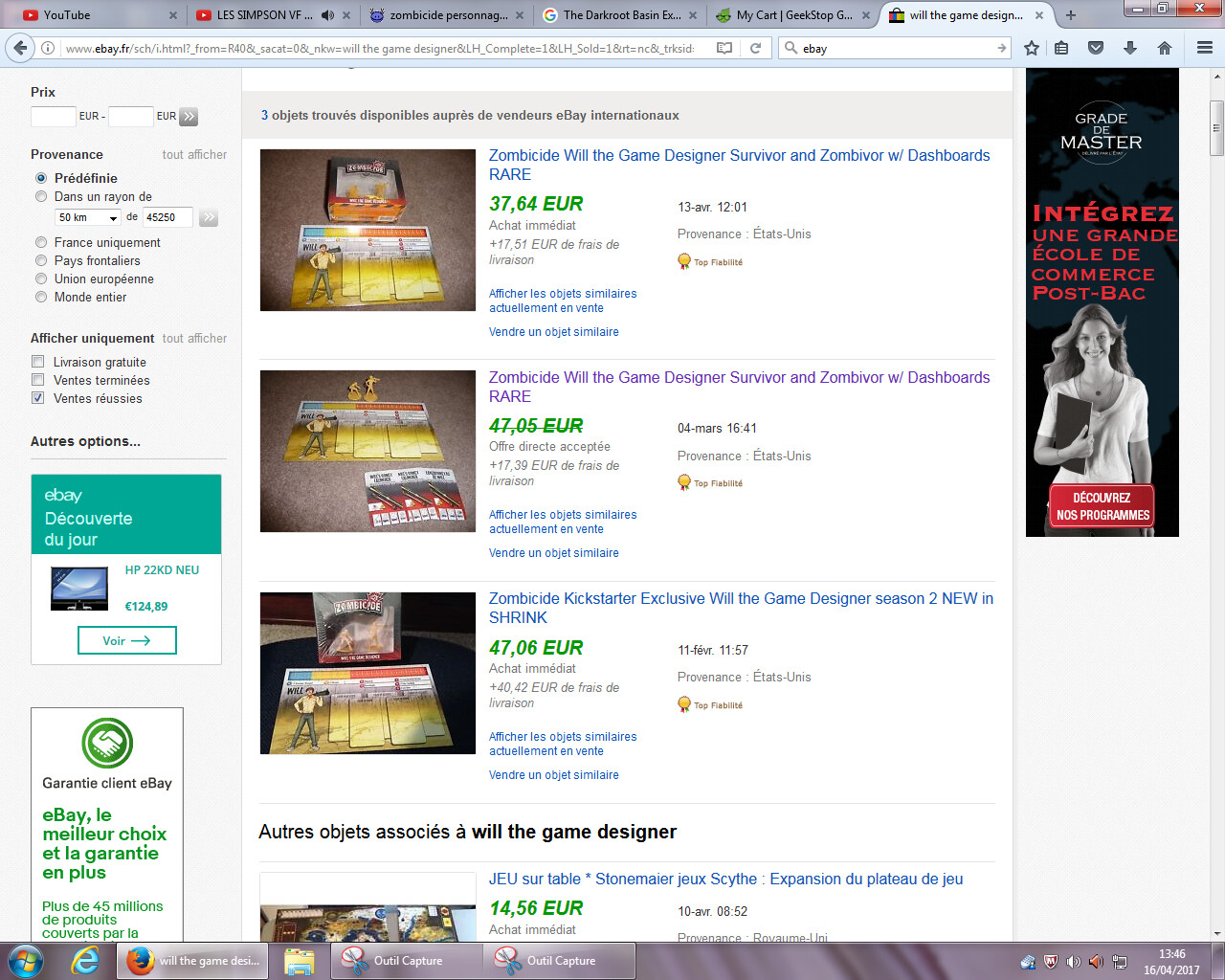
Task: Open a new browser tab with plus
Action: click(1071, 15)
